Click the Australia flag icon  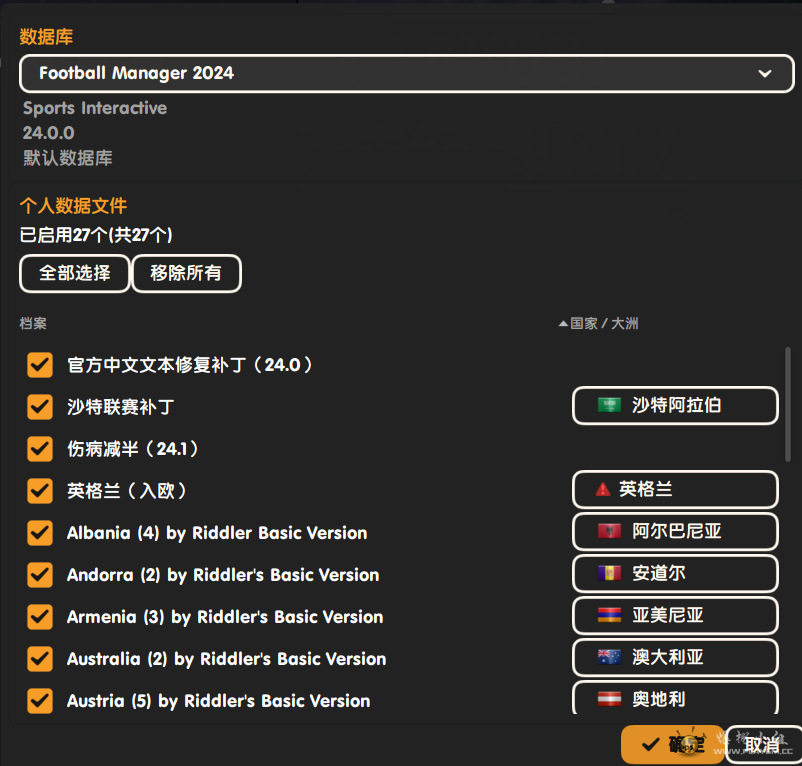(x=609, y=657)
